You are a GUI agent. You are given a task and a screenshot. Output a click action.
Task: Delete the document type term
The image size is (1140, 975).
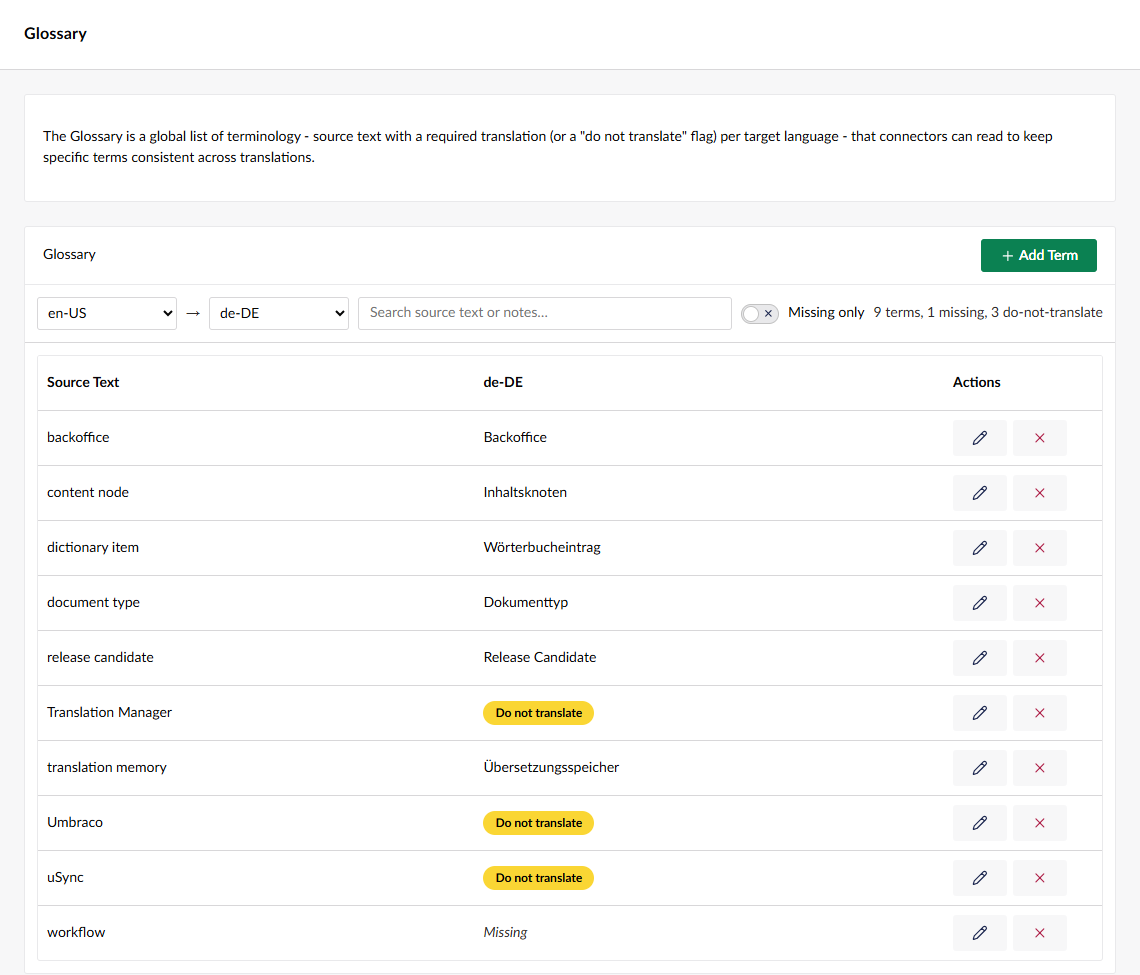(x=1040, y=603)
